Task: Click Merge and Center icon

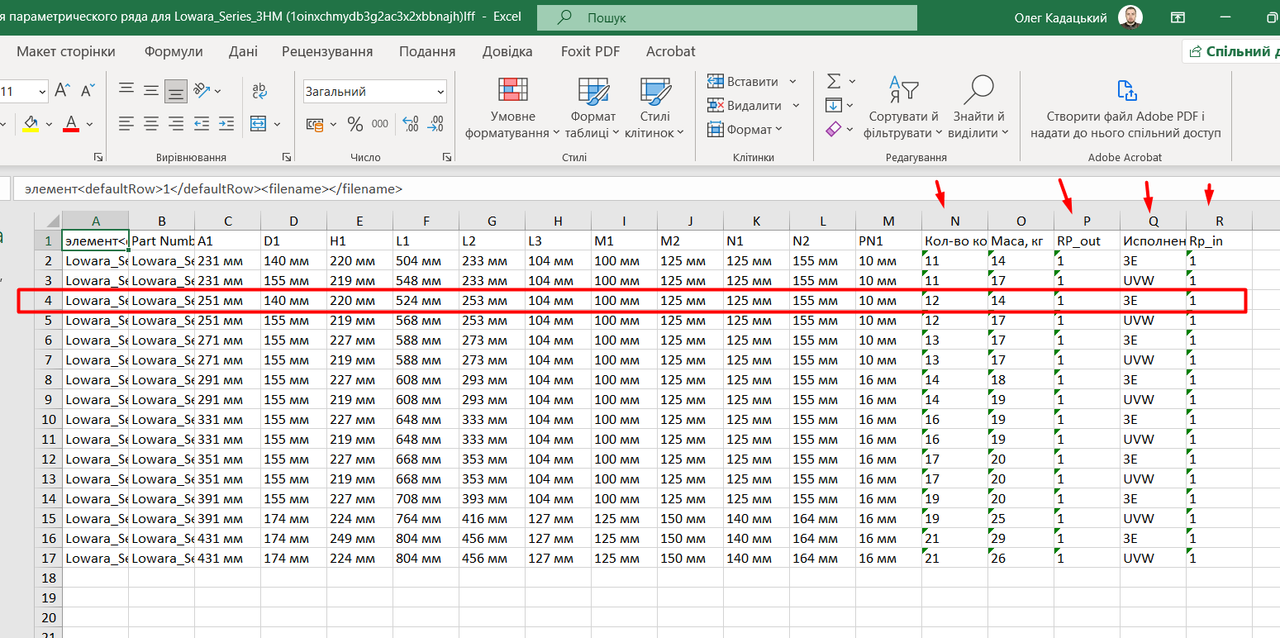Action: tap(258, 124)
